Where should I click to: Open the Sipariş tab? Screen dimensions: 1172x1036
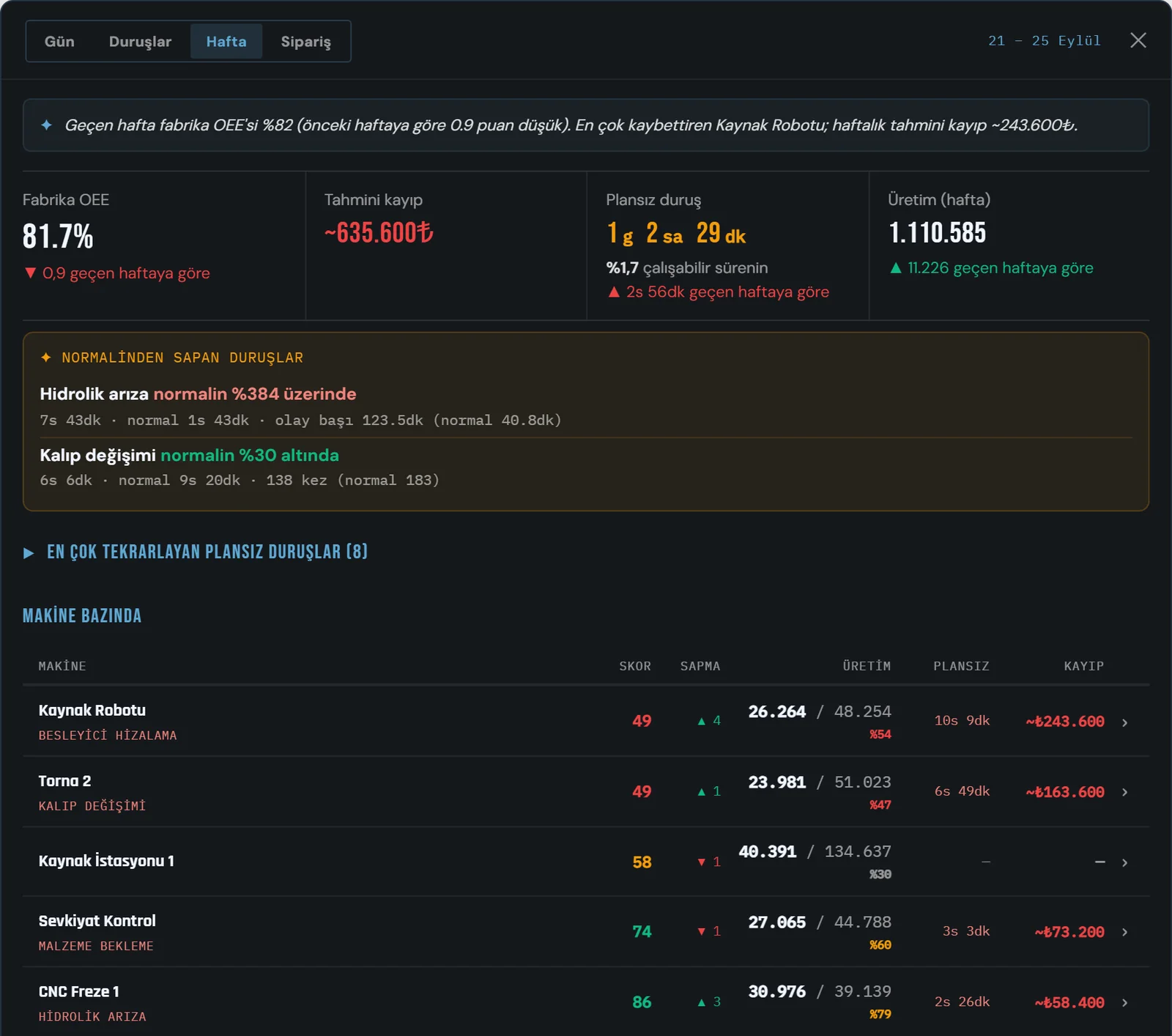tap(305, 42)
